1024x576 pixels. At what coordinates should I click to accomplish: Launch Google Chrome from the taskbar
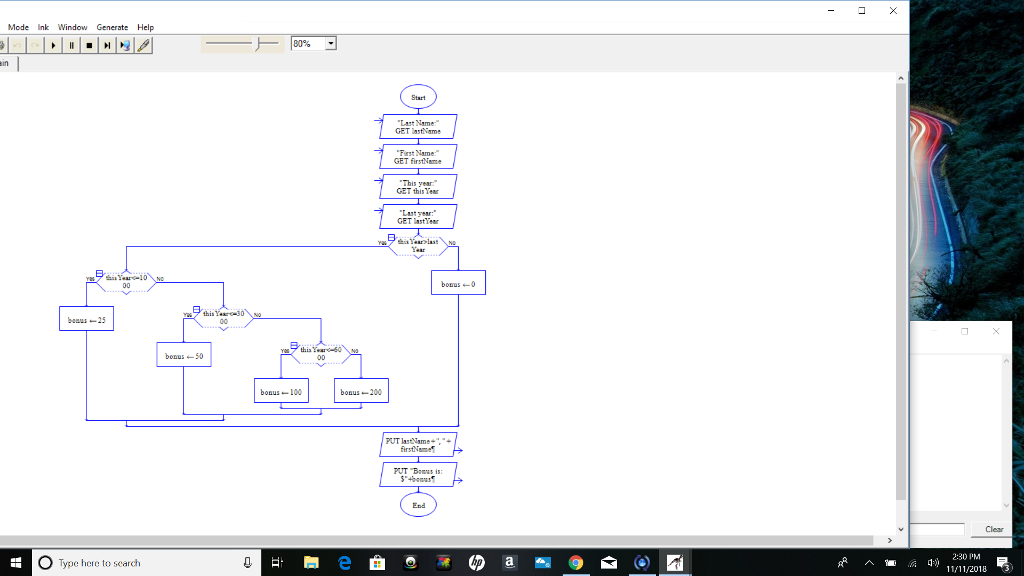coord(575,562)
